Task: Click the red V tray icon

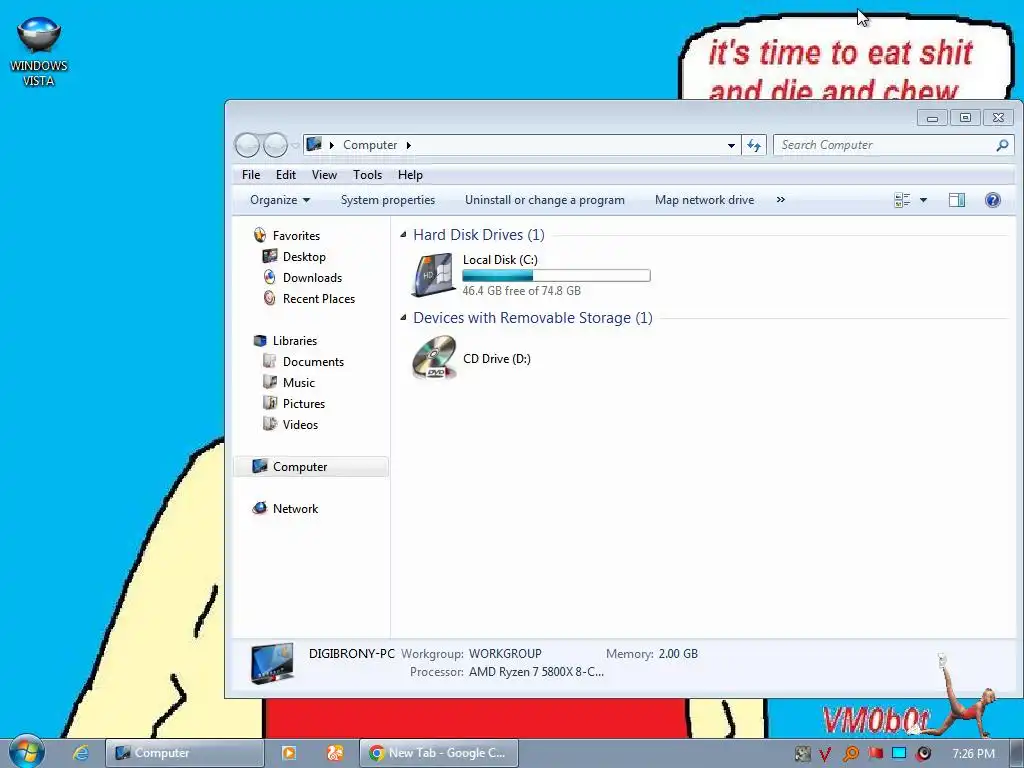Action: coord(825,754)
